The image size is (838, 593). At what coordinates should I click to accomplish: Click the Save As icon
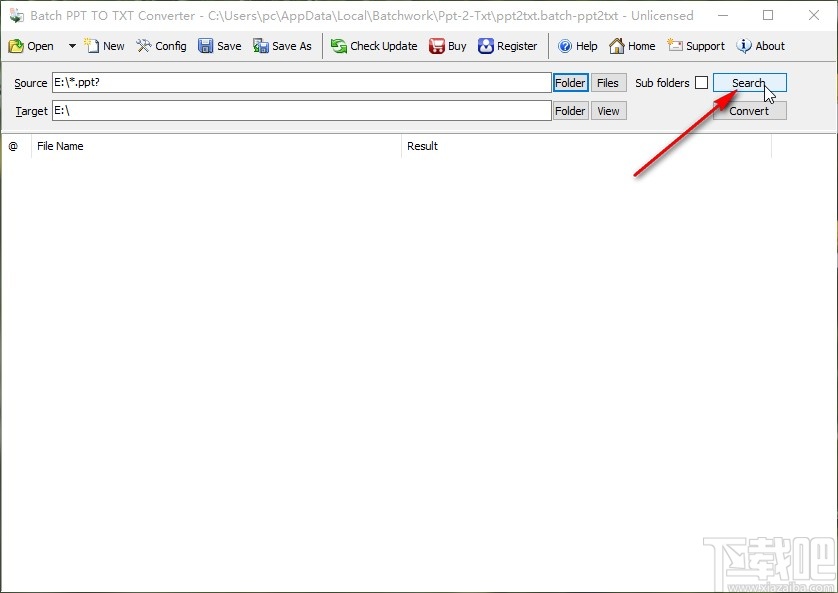[282, 46]
